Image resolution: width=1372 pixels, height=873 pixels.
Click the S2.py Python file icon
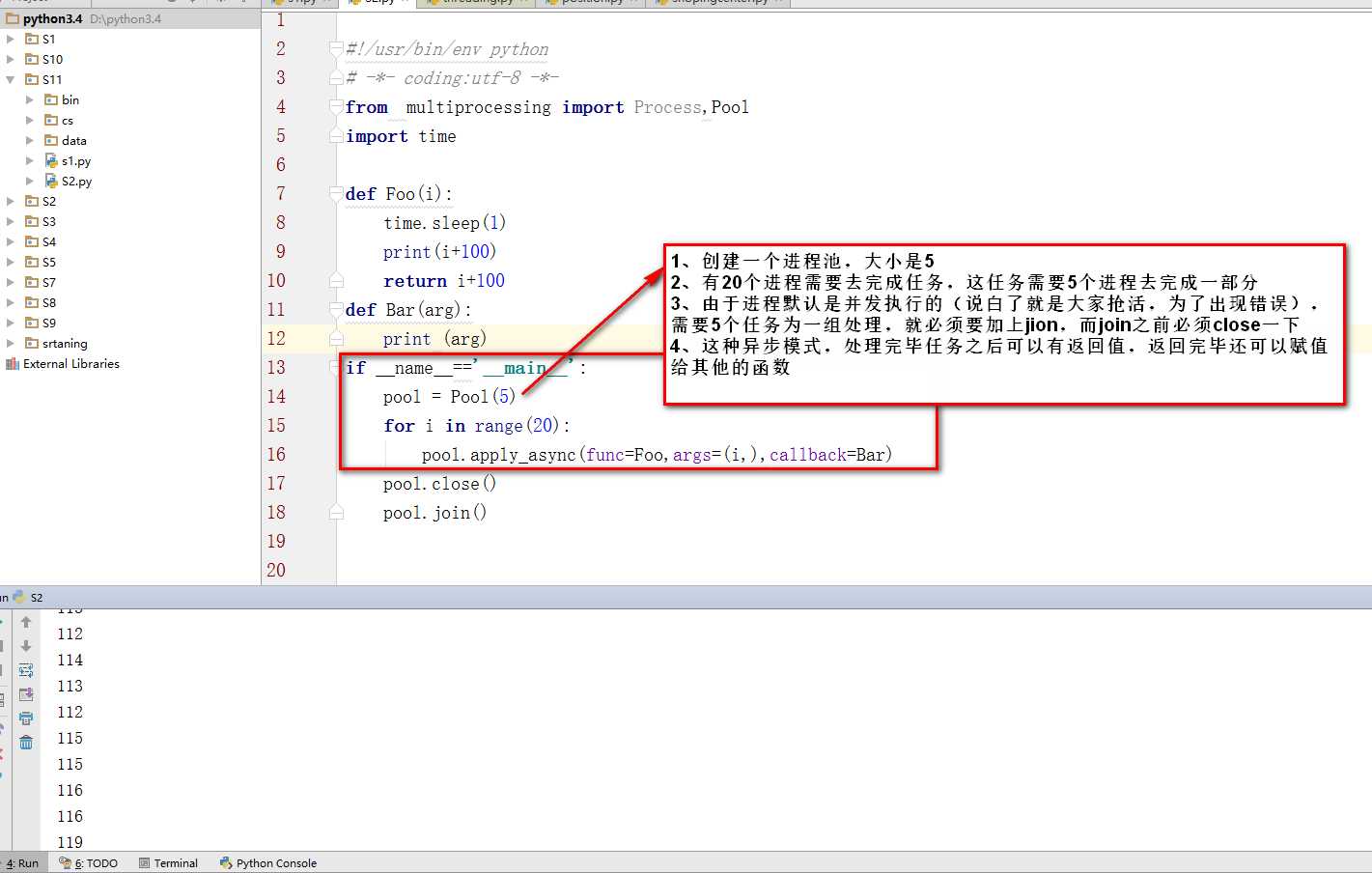tap(51, 181)
